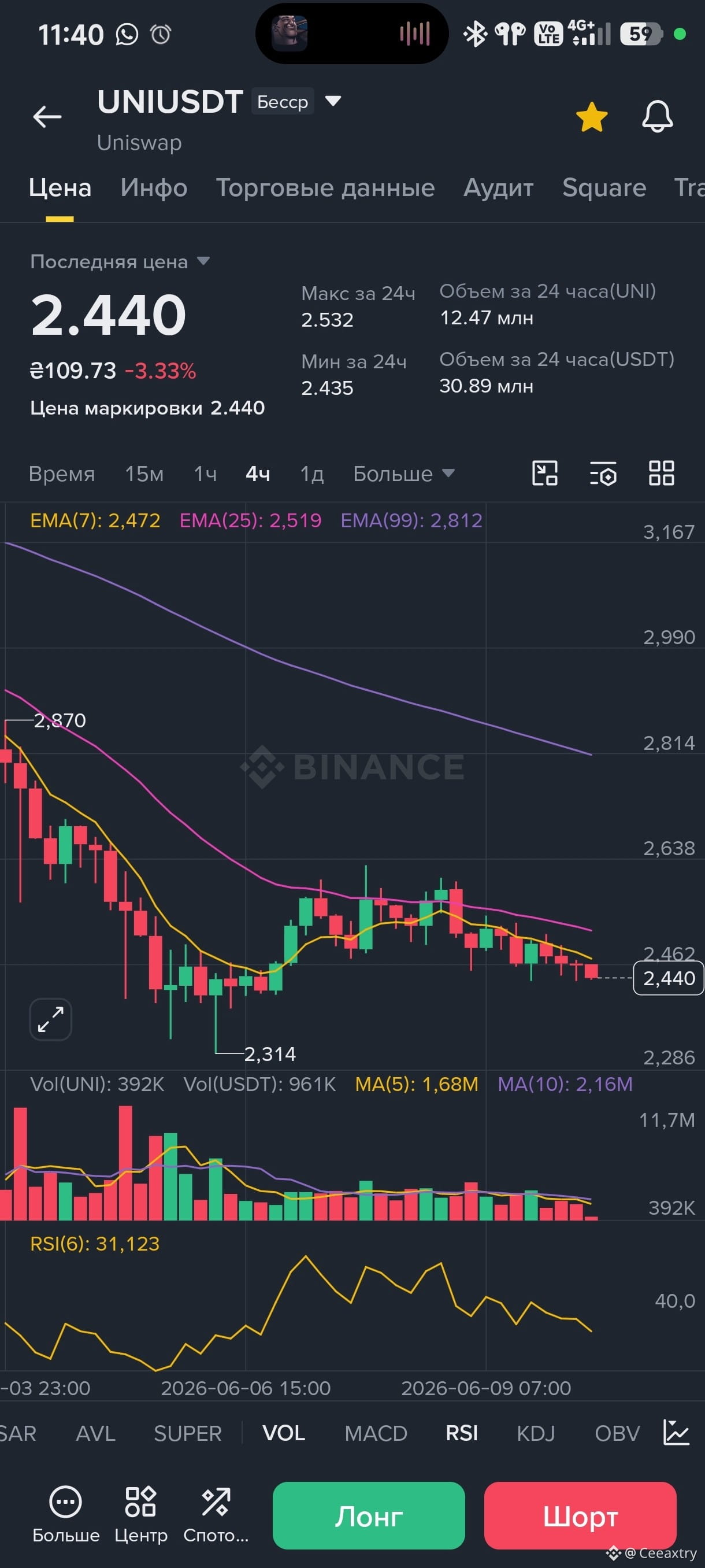Open the Спото... trading icon

(x=216, y=1514)
